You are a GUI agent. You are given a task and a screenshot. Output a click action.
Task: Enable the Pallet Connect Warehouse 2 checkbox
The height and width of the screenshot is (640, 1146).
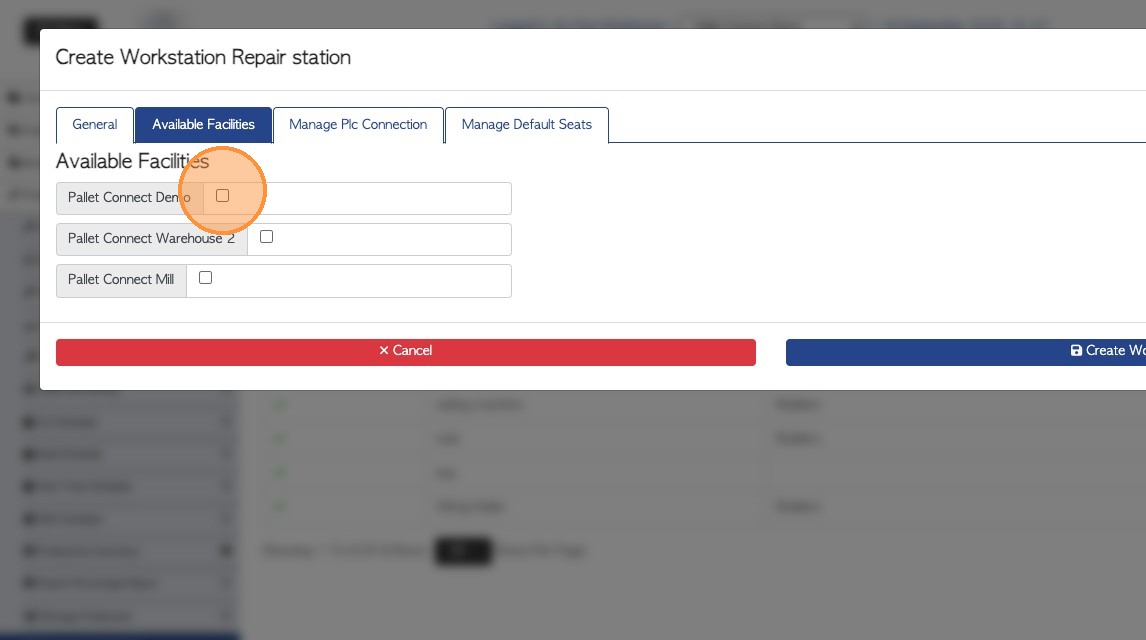[x=266, y=237]
